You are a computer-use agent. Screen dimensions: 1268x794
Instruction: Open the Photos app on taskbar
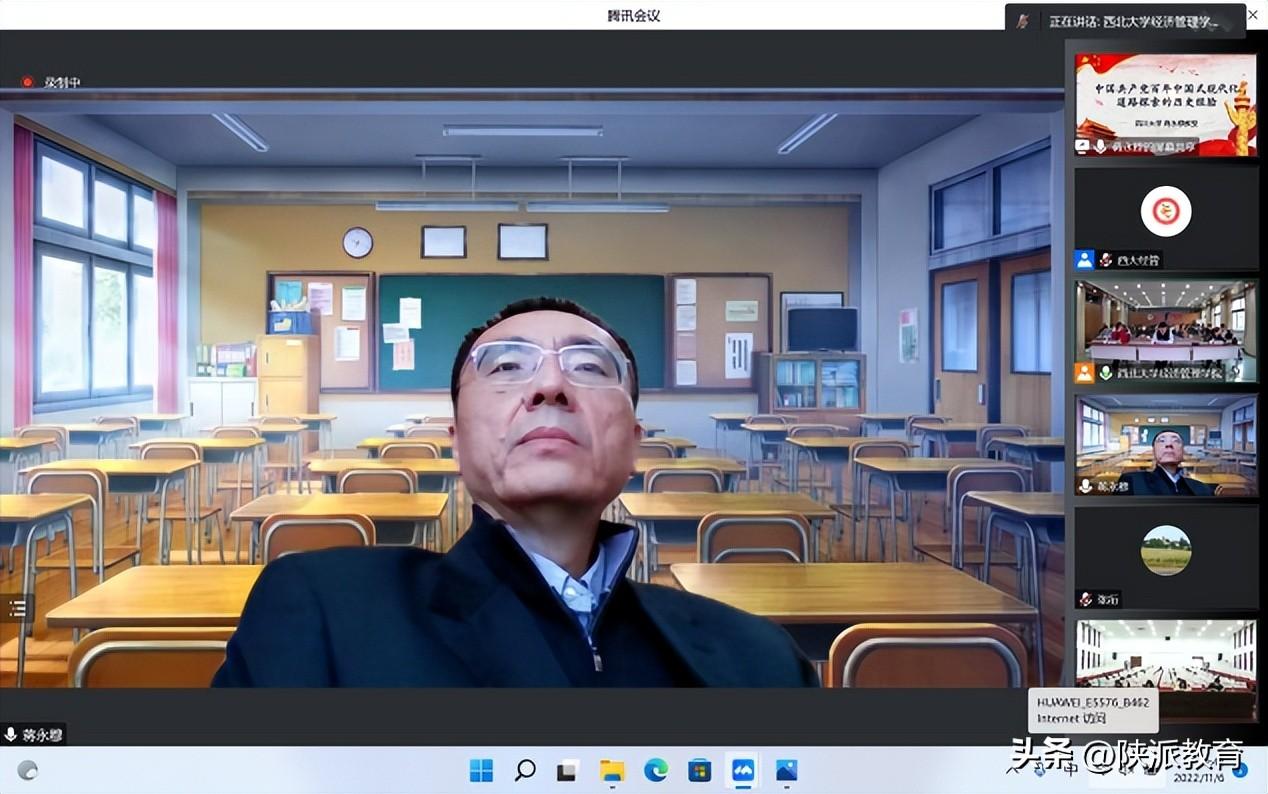(x=786, y=770)
